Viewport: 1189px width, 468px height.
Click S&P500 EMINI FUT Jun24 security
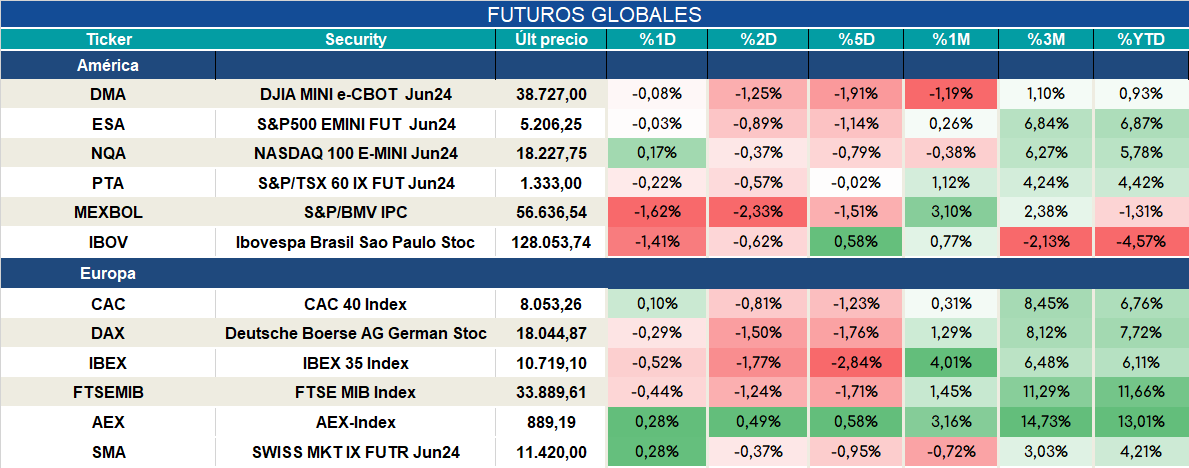356,124
